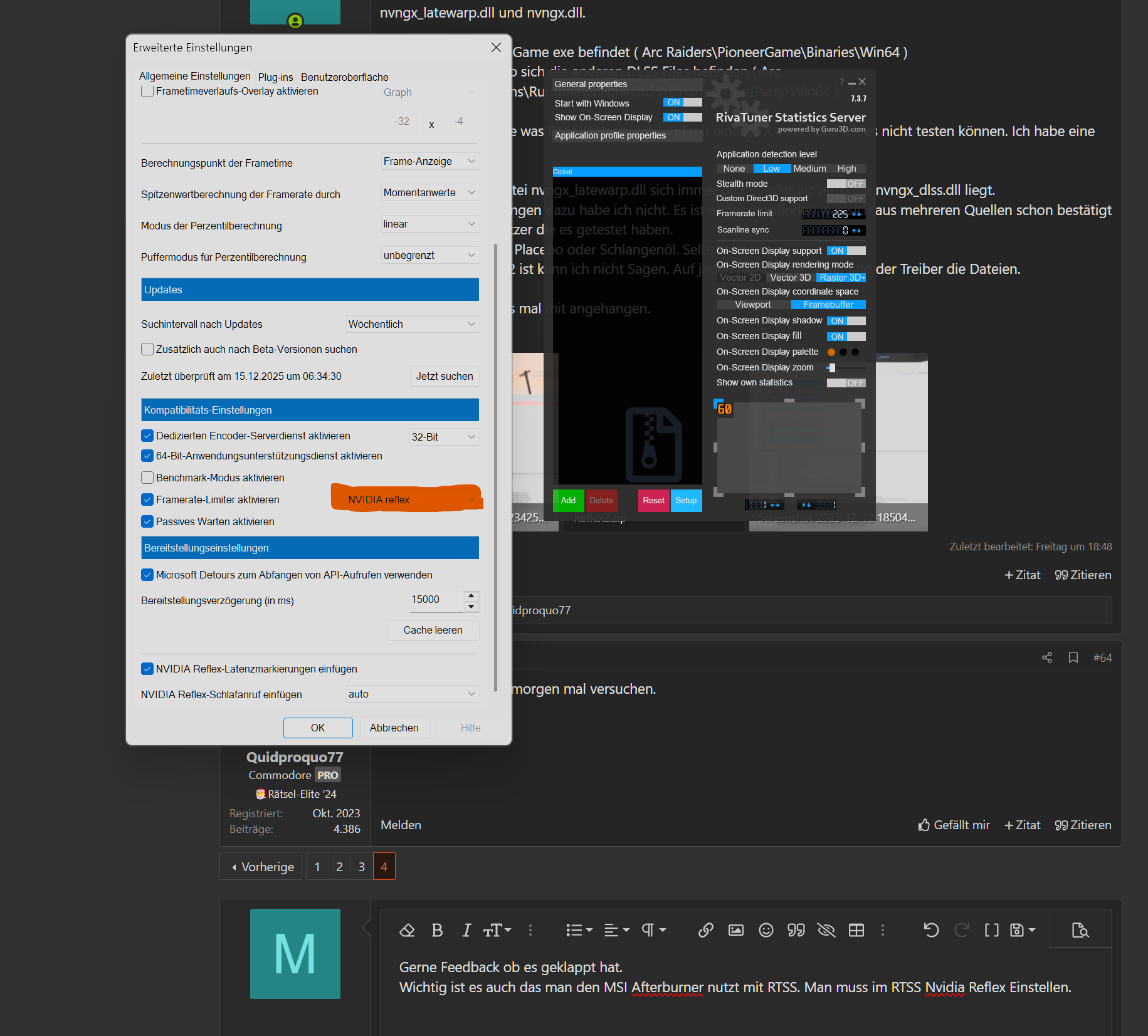Toggle Microsoft Detours checkbox
The height and width of the screenshot is (1036, 1148).
(147, 575)
